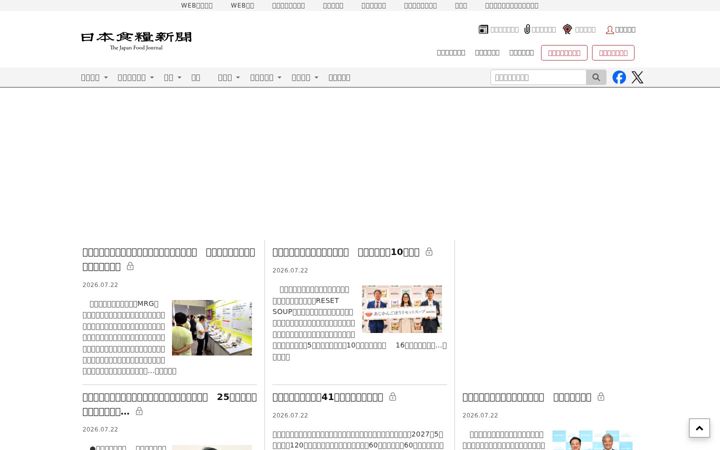The height and width of the screenshot is (450, 720).
Task: Click the "2026.07.22" date under the "10" headline
Action: pyautogui.click(x=290, y=270)
